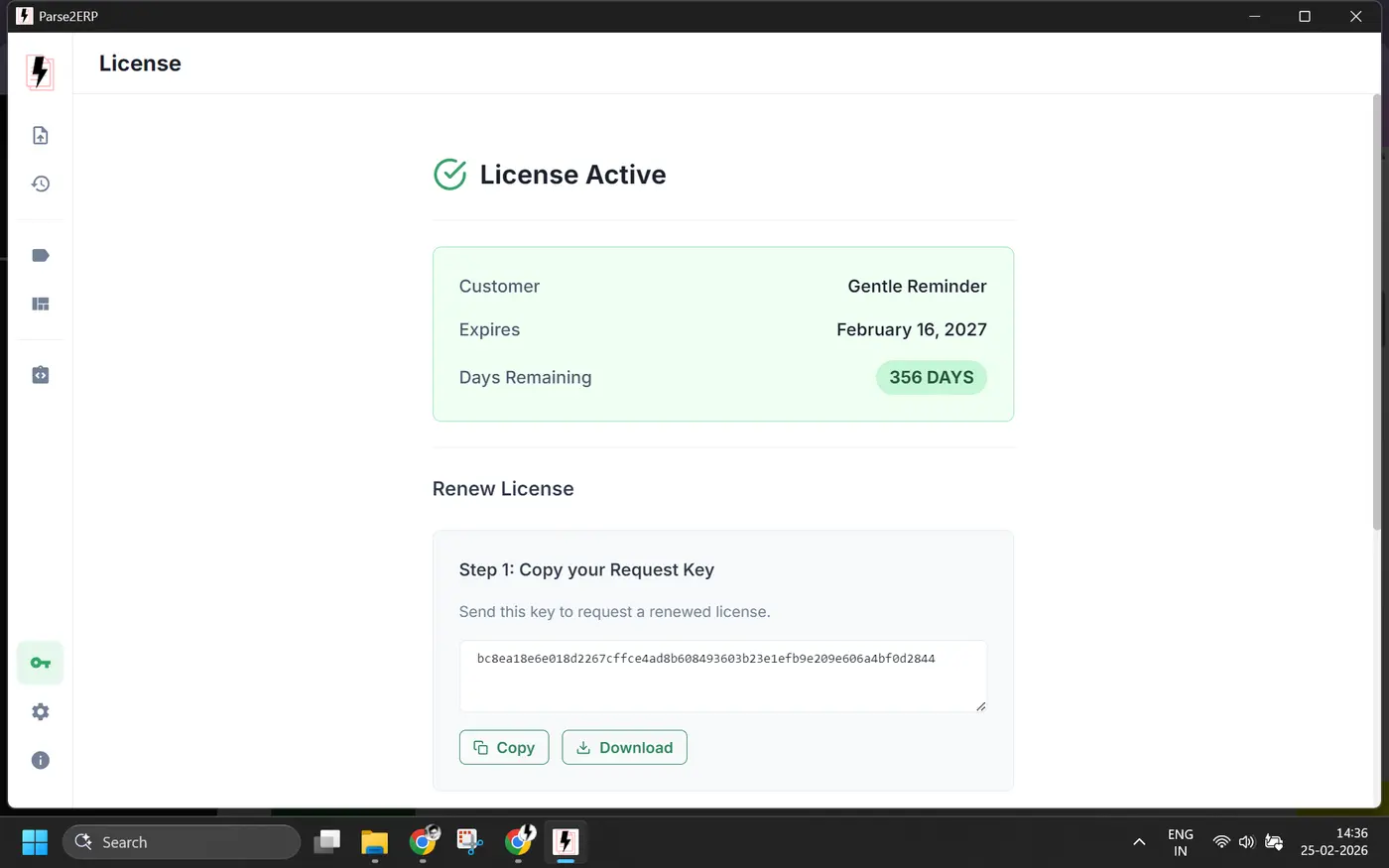Minimize the Parse2ERP window
The image size is (1389, 868).
coord(1255,17)
